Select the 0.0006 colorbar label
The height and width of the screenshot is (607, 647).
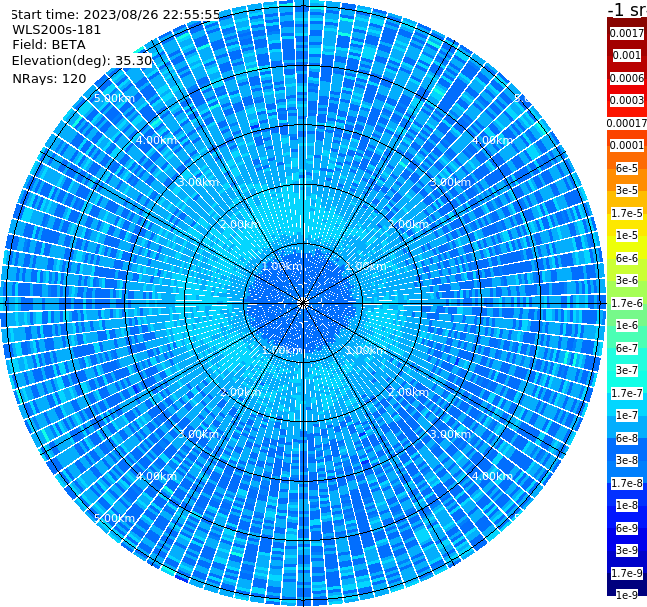[627, 78]
